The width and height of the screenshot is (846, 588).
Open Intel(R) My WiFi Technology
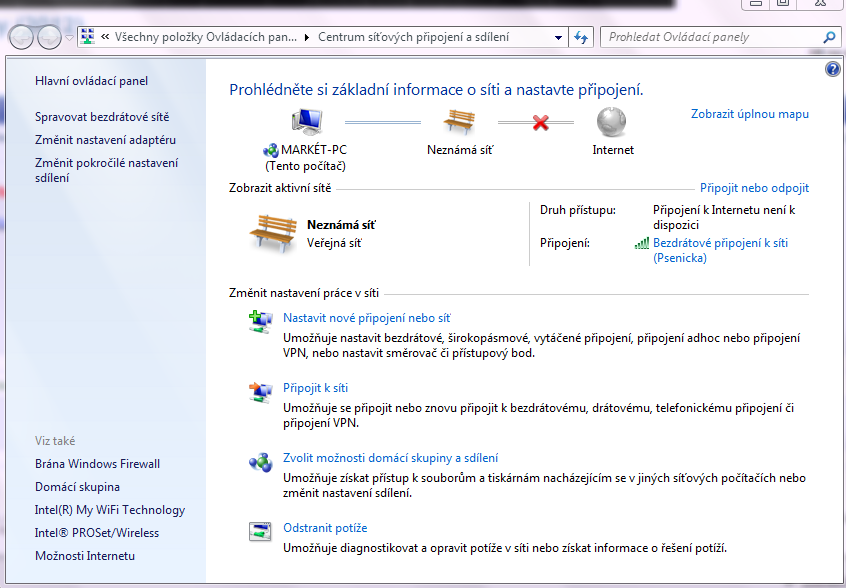pos(110,510)
